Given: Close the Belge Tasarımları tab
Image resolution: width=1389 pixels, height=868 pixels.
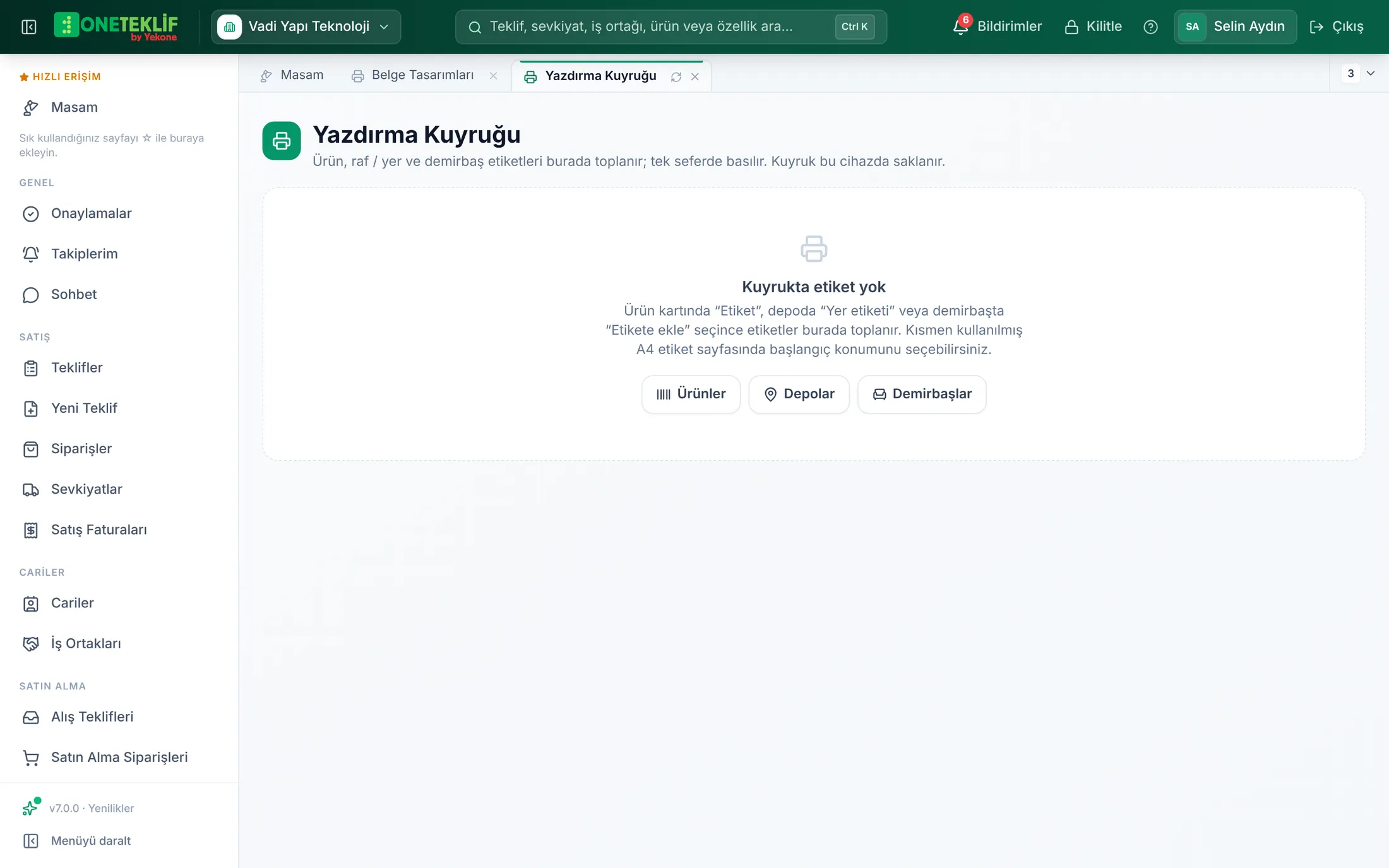Looking at the screenshot, I should click(494, 76).
